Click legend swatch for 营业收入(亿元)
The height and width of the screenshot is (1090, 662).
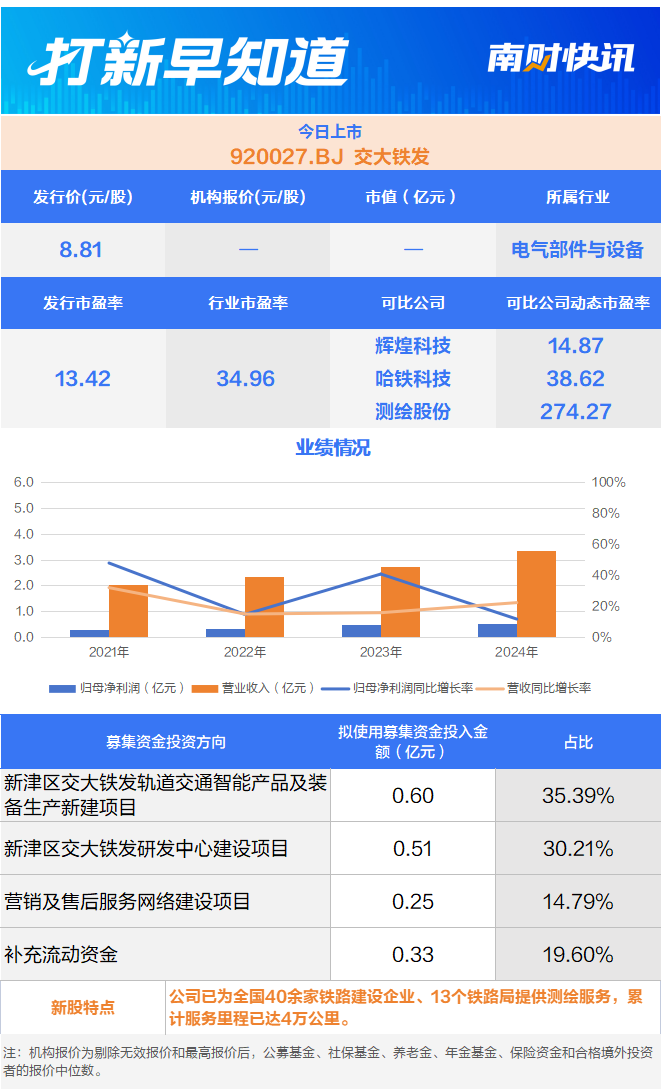click(x=204, y=688)
